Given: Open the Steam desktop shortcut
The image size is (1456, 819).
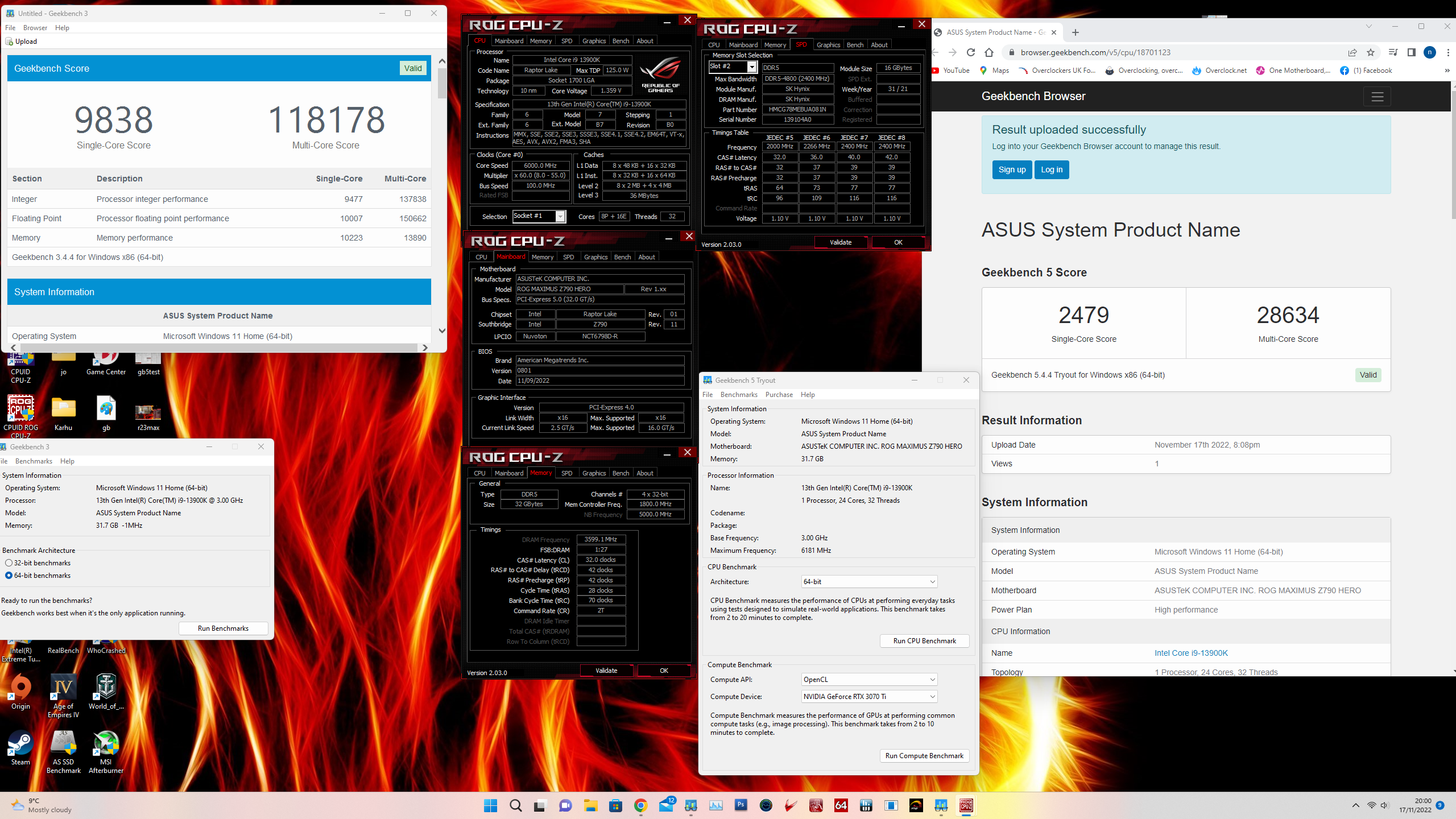Looking at the screenshot, I should [20, 748].
